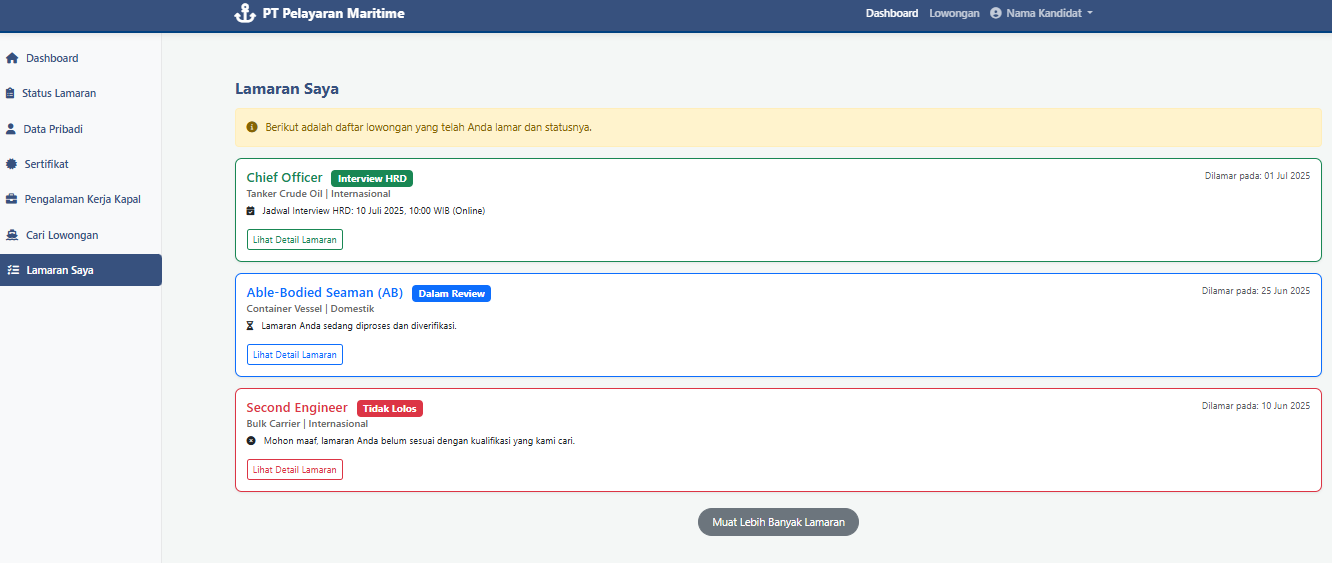Viewport: 1332px width, 563px height.
Task: Click the certificate badge icon for Sertifikat
Action: (x=11, y=164)
